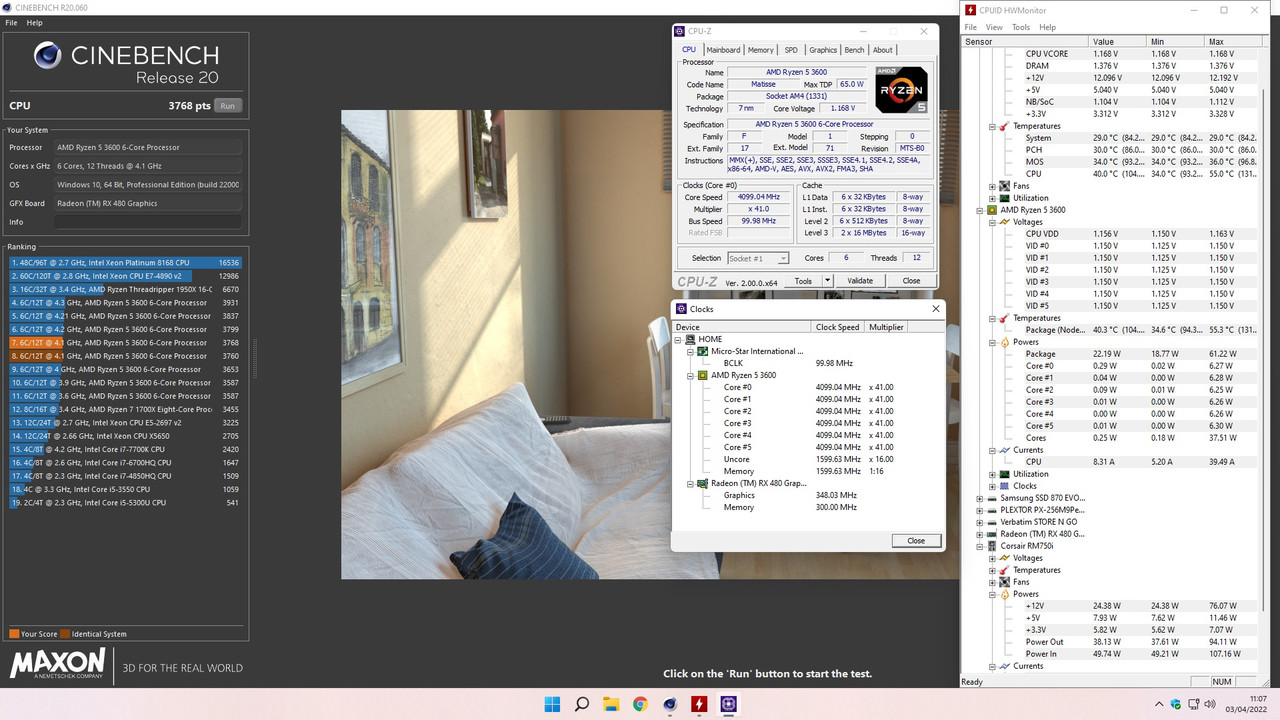Open taskbar Search
The height and width of the screenshot is (720, 1280).
point(581,704)
